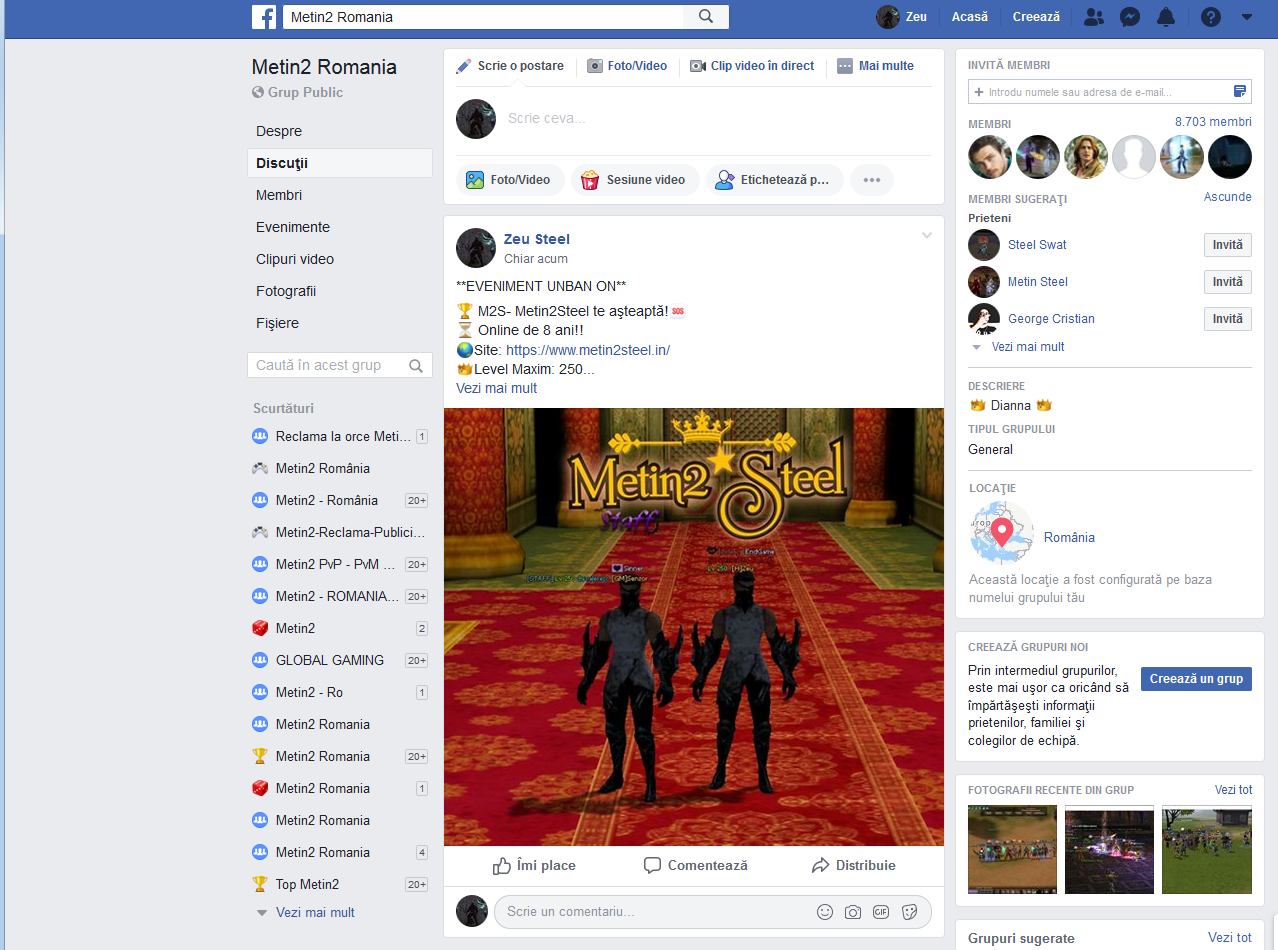This screenshot has width=1278, height=950.
Task: Open Fotografii in group navigation
Action: 286,291
